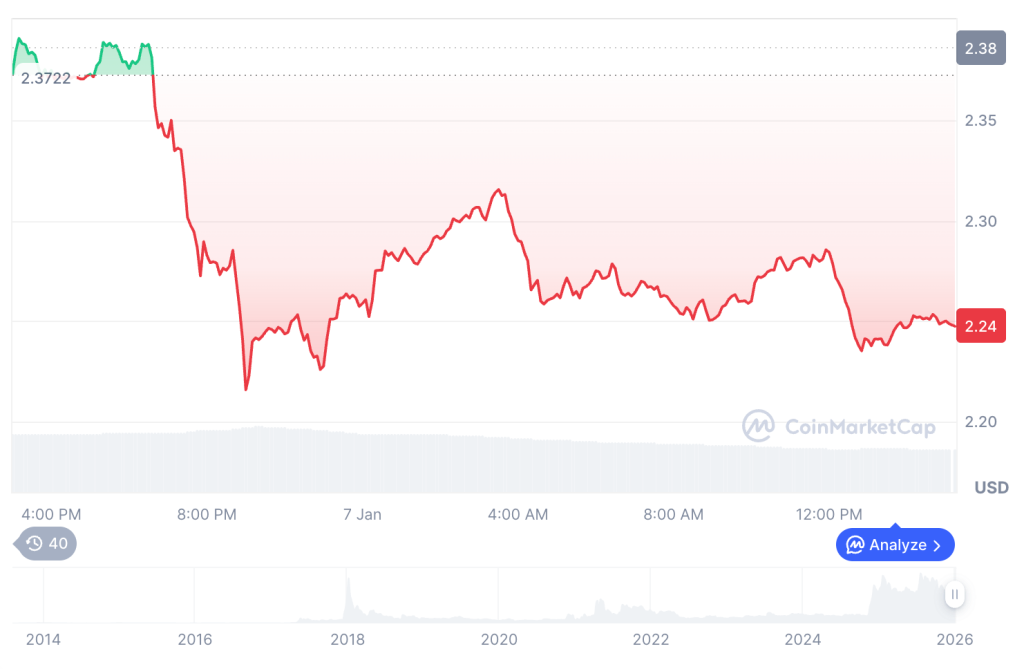This screenshot has width=1024, height=669.
Task: Click the 2.35 price gridline label
Action: (981, 120)
